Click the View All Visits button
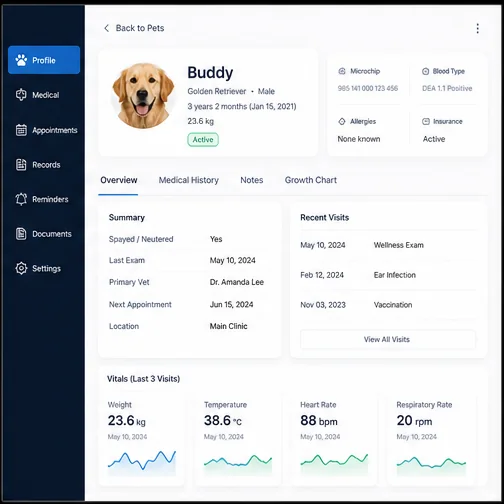Screen dimensions: 504x504 387,339
